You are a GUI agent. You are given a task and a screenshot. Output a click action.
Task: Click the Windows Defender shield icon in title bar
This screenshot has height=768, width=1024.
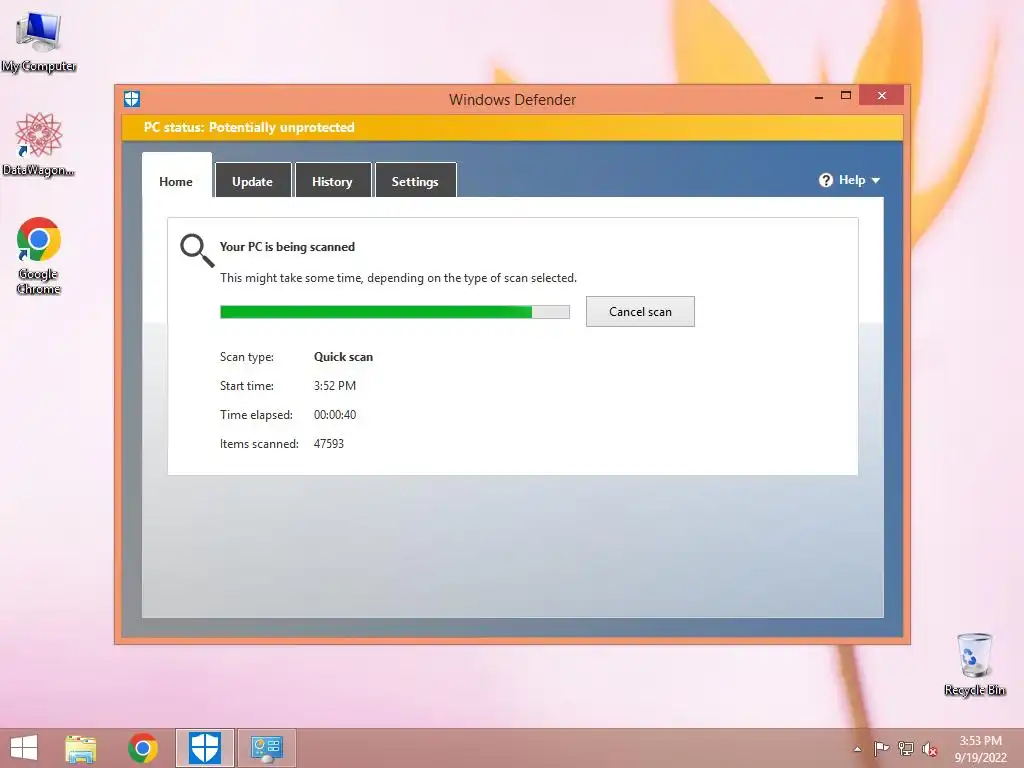pos(132,99)
